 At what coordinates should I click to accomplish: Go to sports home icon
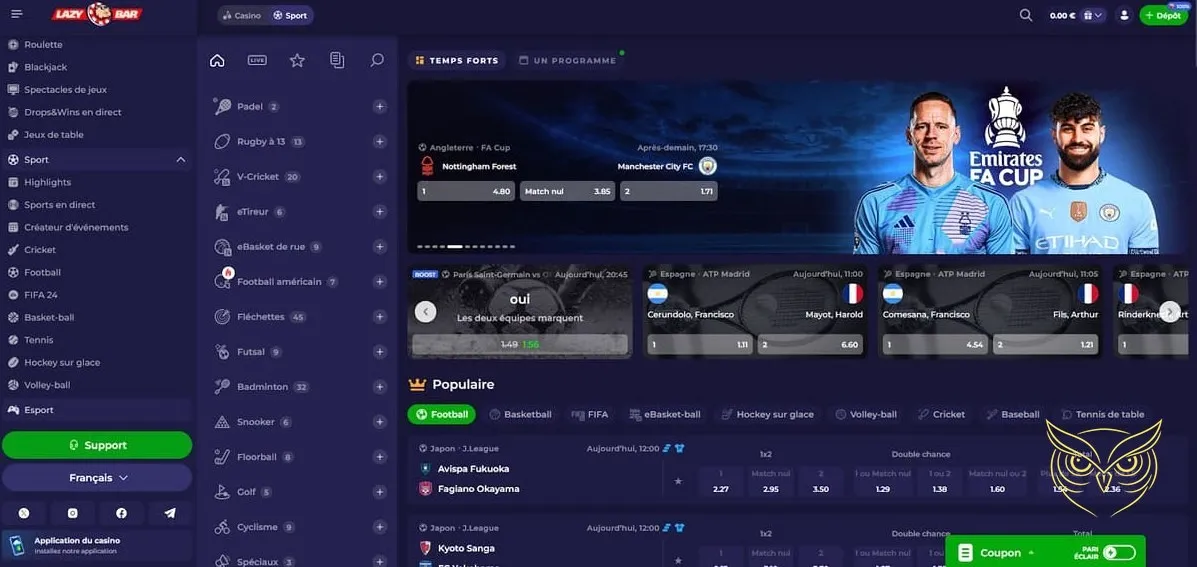(x=217, y=60)
